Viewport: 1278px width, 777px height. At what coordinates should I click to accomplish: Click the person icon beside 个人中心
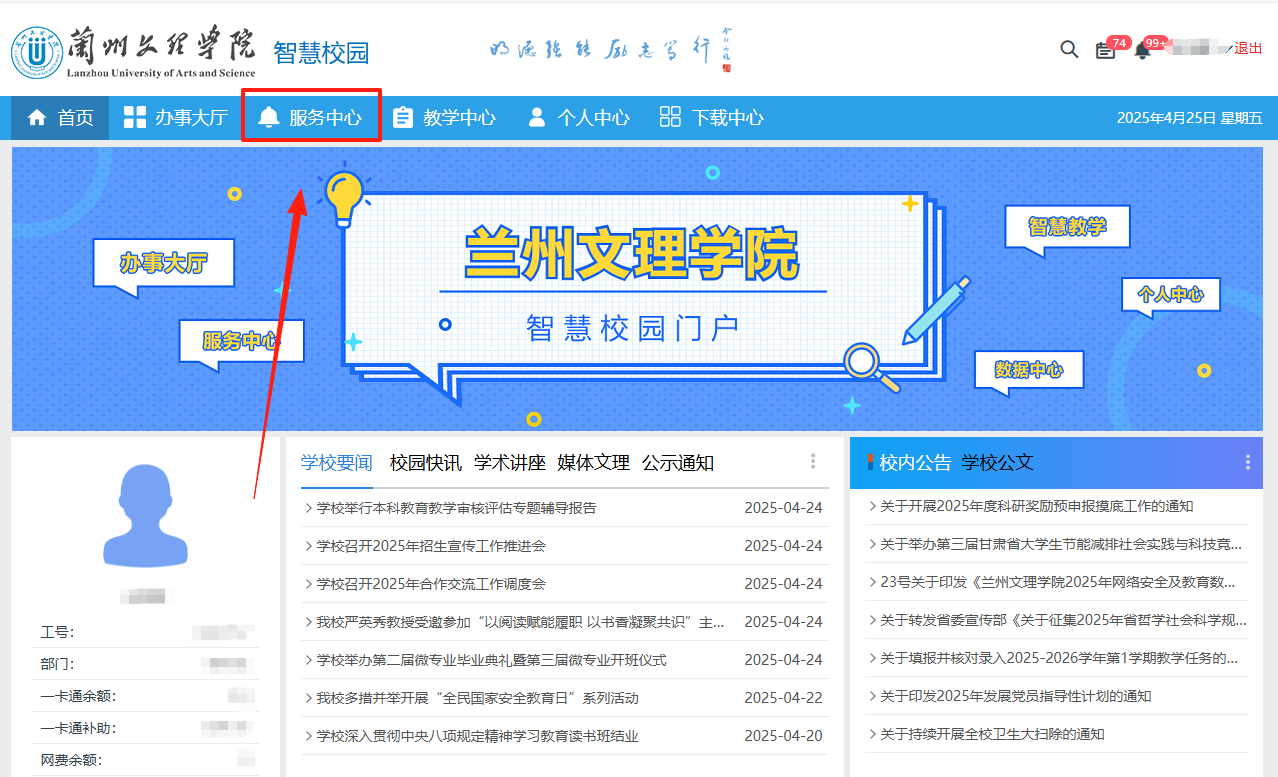537,117
